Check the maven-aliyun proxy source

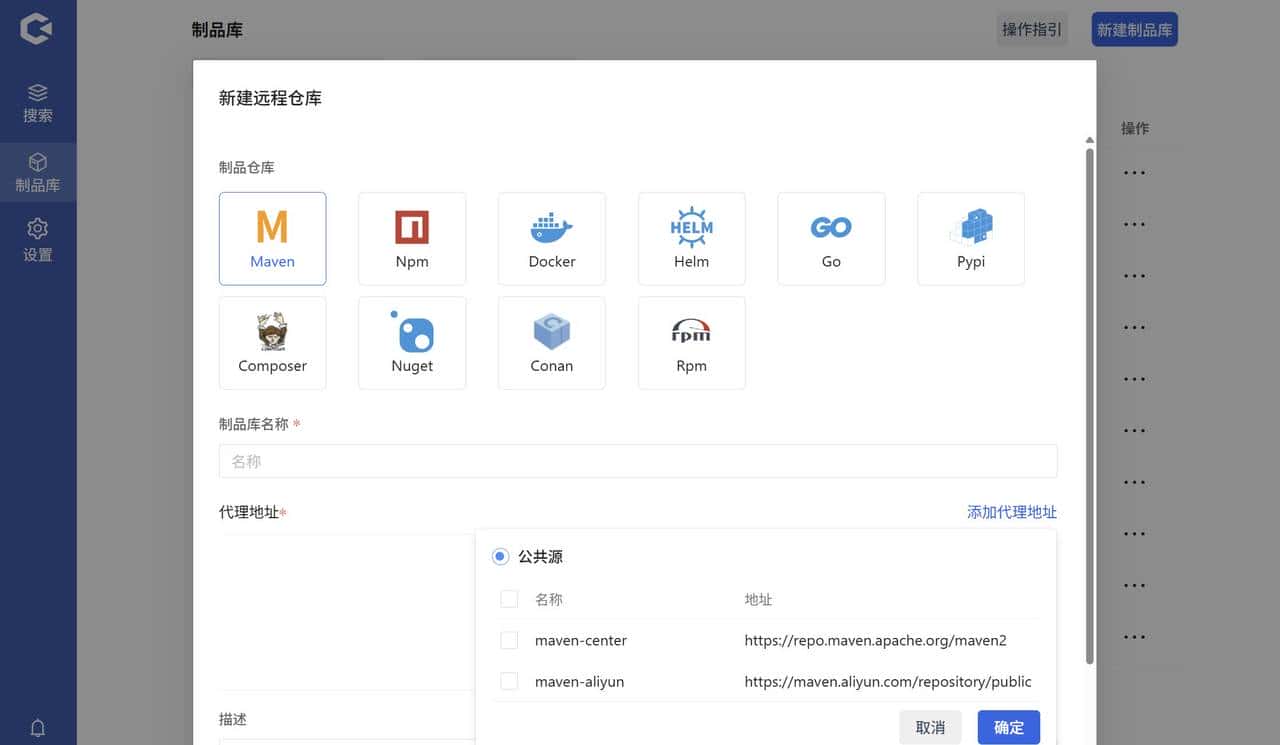[x=508, y=681]
